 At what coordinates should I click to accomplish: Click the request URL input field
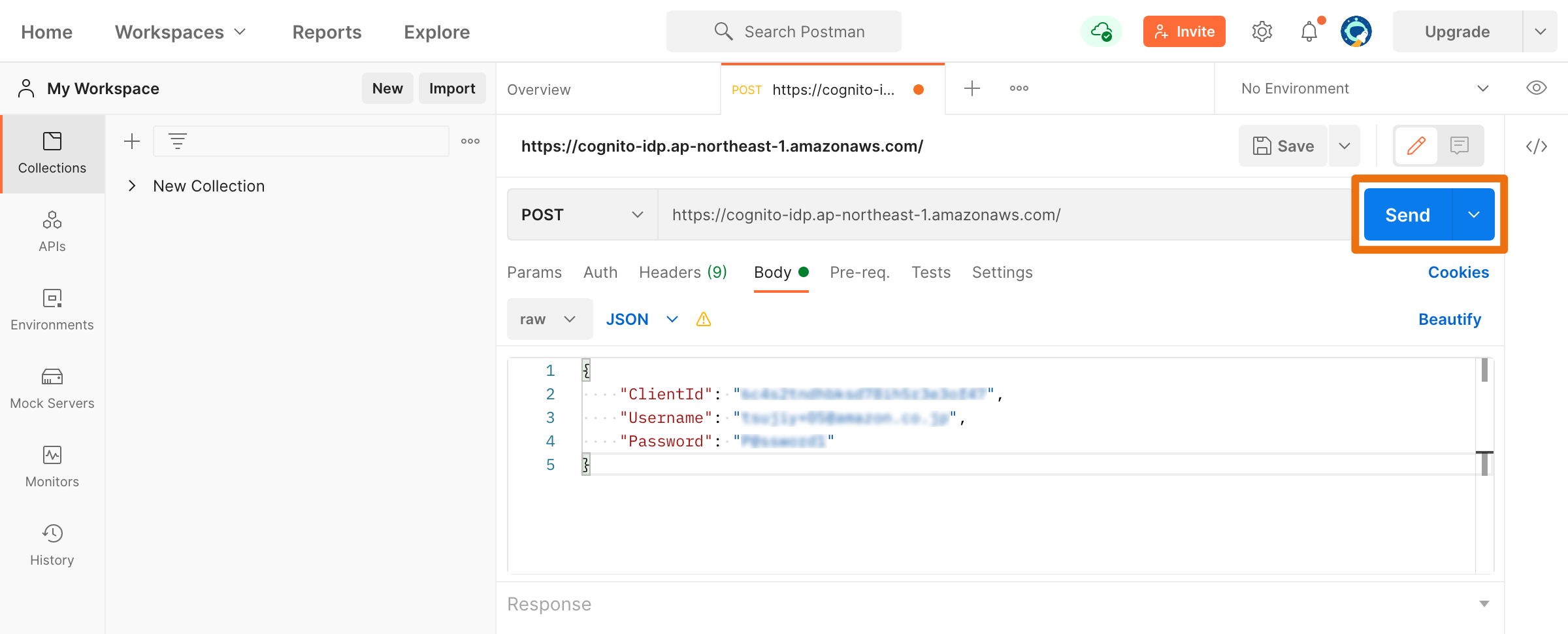coord(1004,214)
